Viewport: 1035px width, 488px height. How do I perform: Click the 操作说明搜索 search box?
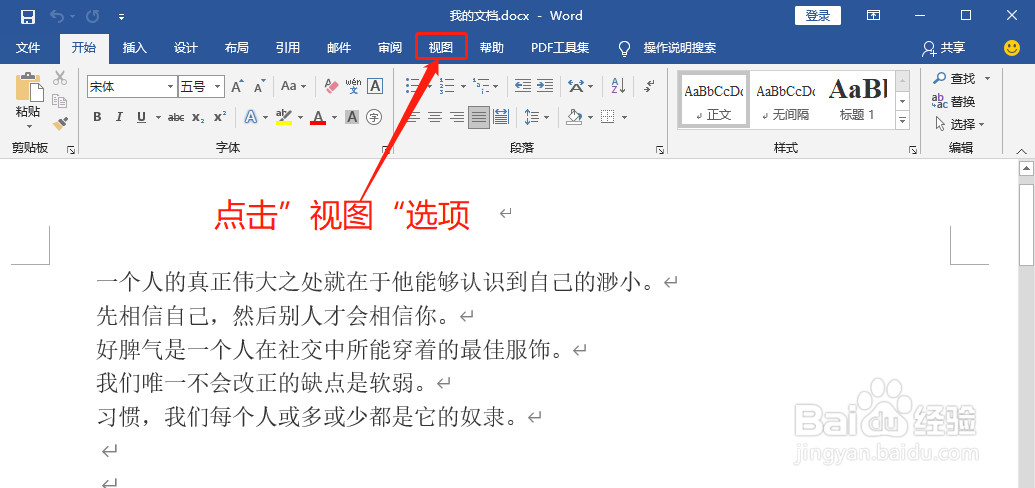click(680, 48)
